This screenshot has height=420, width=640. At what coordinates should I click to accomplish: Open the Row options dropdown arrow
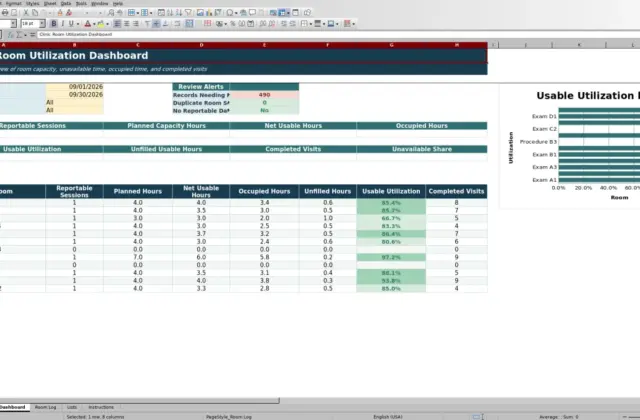coord(138,13)
